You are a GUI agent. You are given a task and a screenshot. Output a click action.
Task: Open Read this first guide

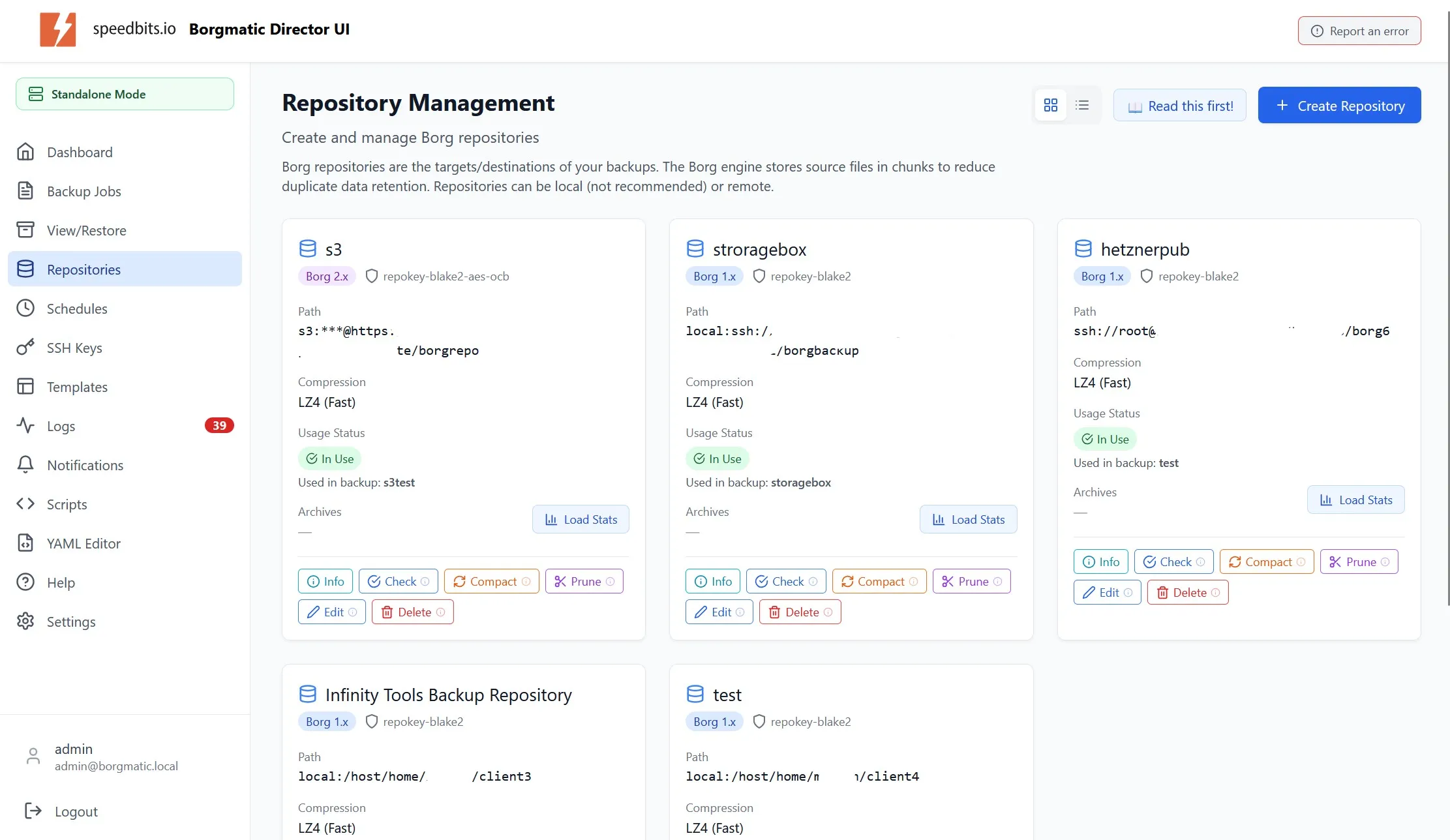[x=1179, y=106]
